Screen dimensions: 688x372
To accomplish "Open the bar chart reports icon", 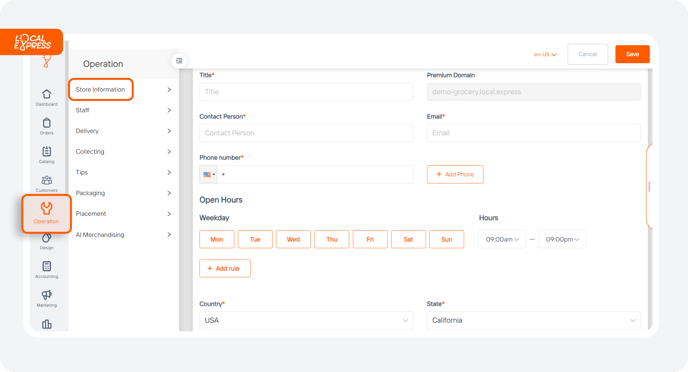I will [47, 324].
